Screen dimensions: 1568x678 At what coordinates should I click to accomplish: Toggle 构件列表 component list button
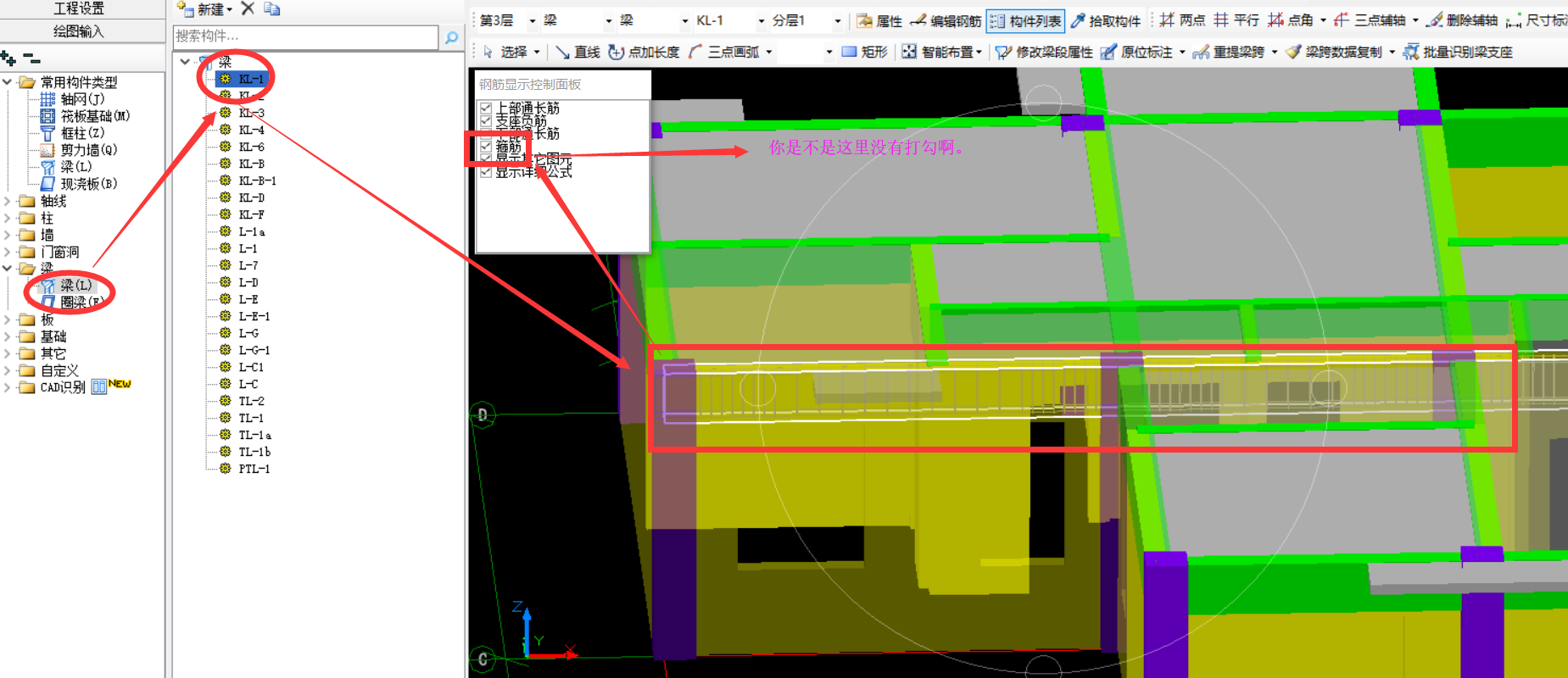1025,20
